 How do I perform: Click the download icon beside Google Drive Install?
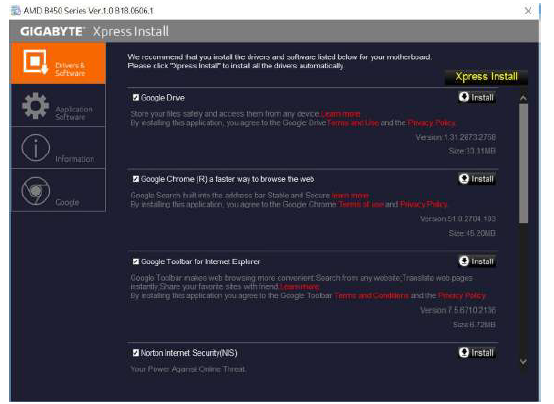464,97
